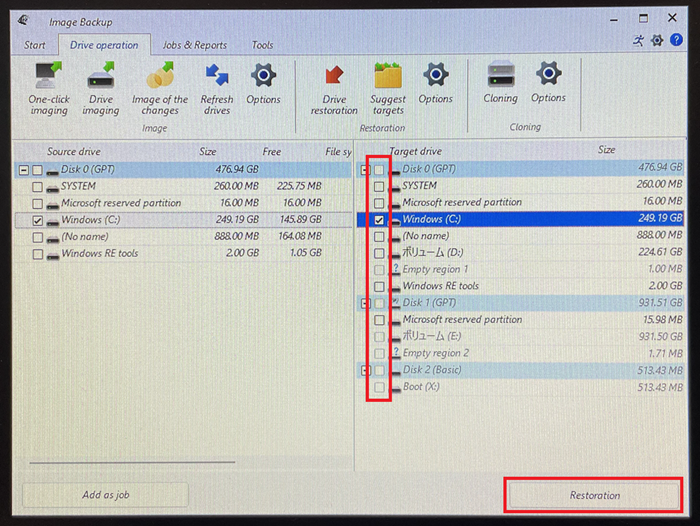700x526 pixels.
Task: Switch to the Jobs & Reports tab
Action: (194, 45)
